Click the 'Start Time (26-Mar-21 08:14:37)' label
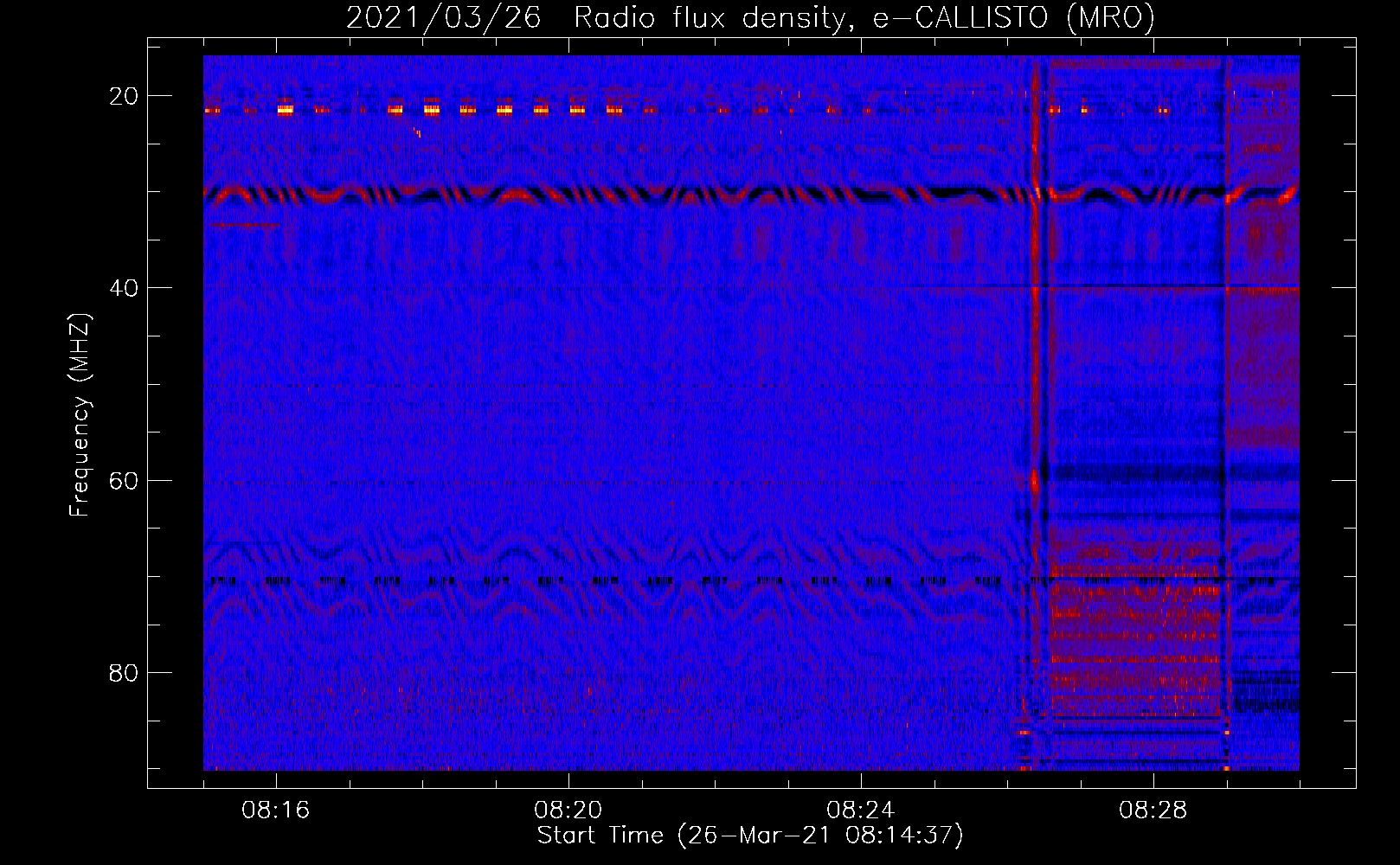Image resolution: width=1400 pixels, height=865 pixels. [750, 836]
